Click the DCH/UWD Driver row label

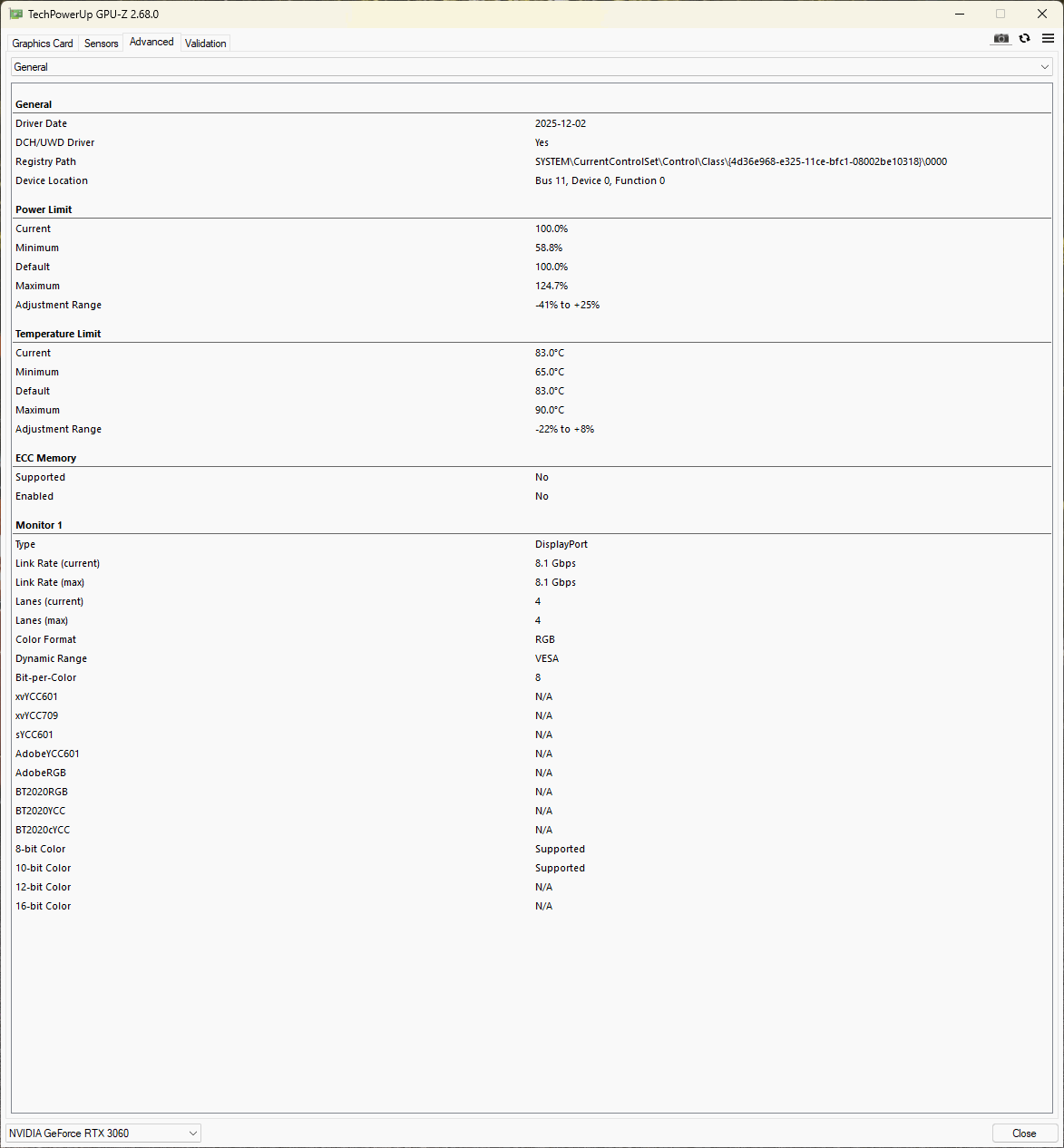pyautogui.click(x=54, y=142)
